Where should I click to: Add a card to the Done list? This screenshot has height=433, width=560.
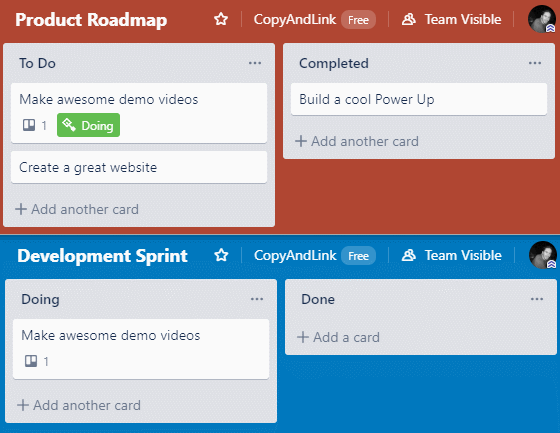click(x=338, y=337)
